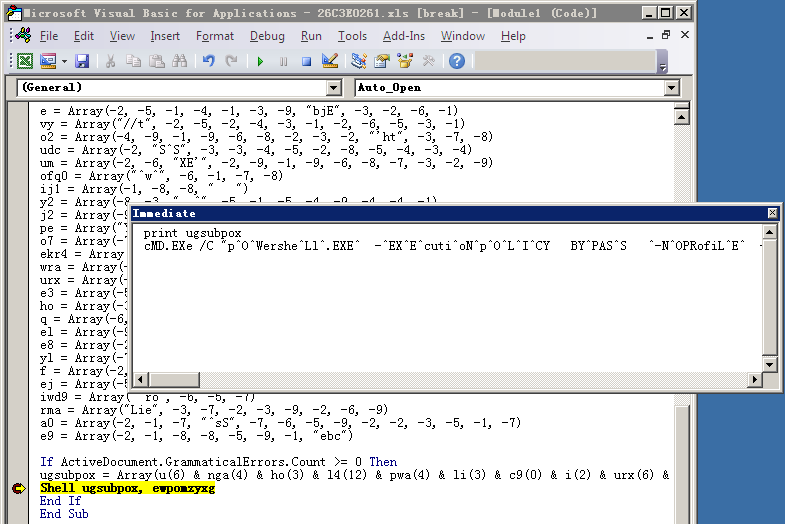Click the 'vy = Array("//t"' line
The image size is (786, 524).
(x=252, y=123)
